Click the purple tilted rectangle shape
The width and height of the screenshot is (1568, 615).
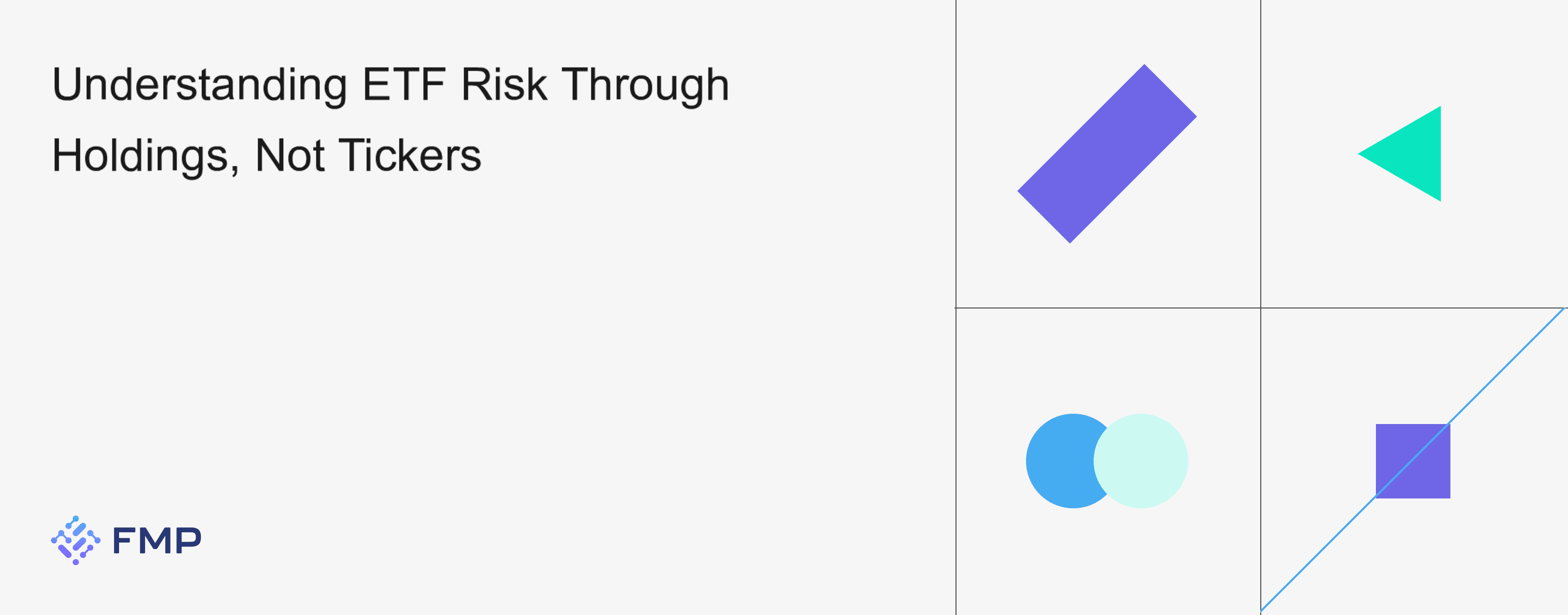click(x=1106, y=154)
